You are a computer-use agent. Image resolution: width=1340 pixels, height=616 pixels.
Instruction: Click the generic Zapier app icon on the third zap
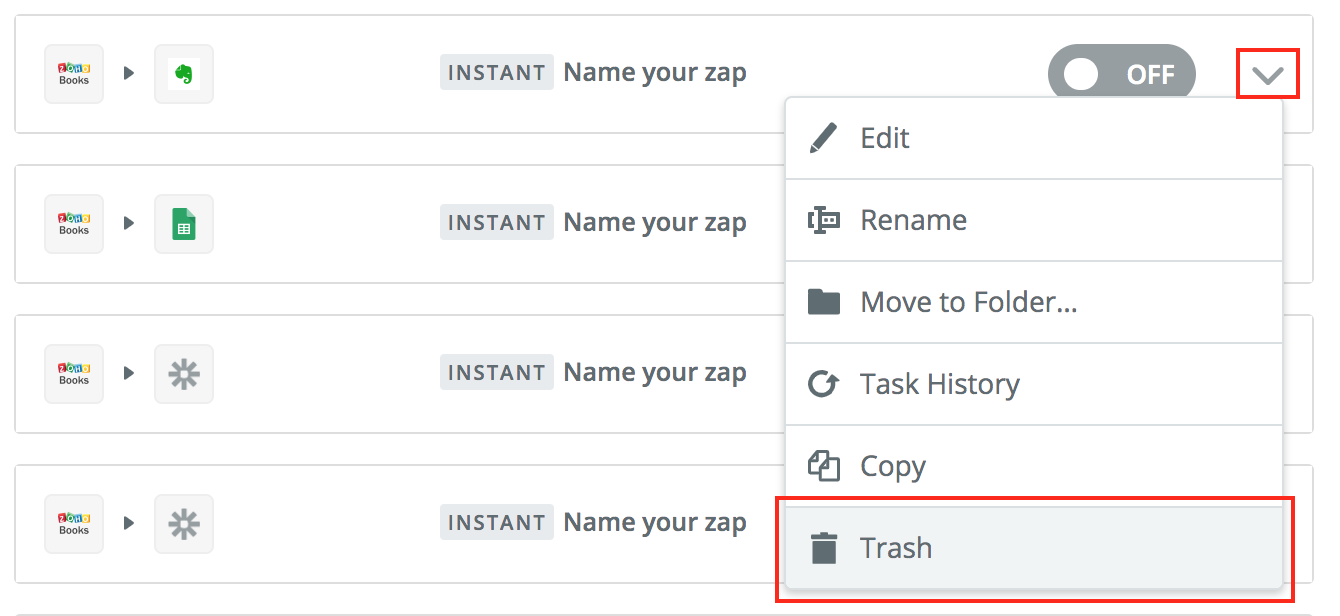[x=184, y=373]
